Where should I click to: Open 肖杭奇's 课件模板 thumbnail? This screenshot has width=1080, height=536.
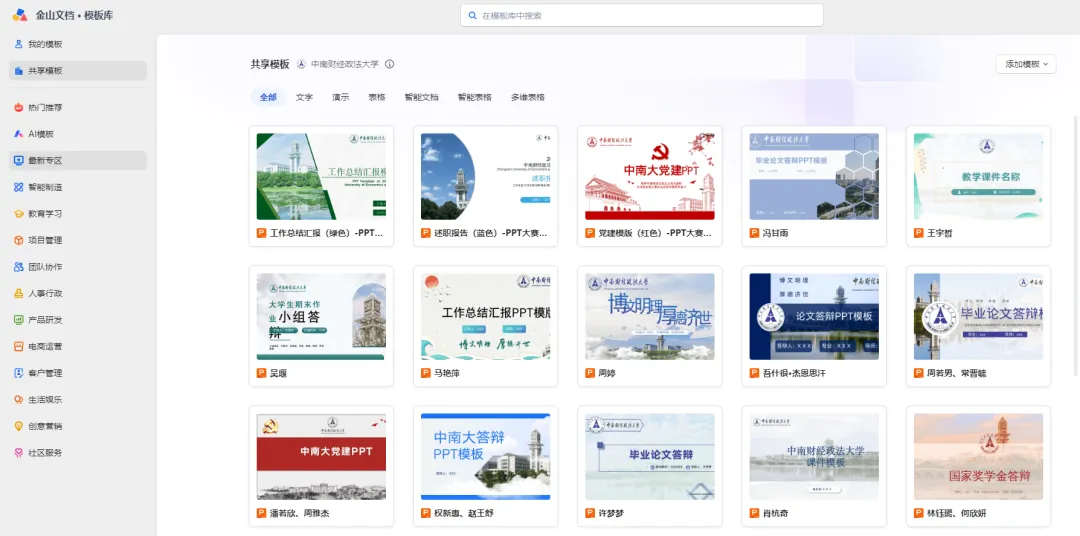pos(814,456)
